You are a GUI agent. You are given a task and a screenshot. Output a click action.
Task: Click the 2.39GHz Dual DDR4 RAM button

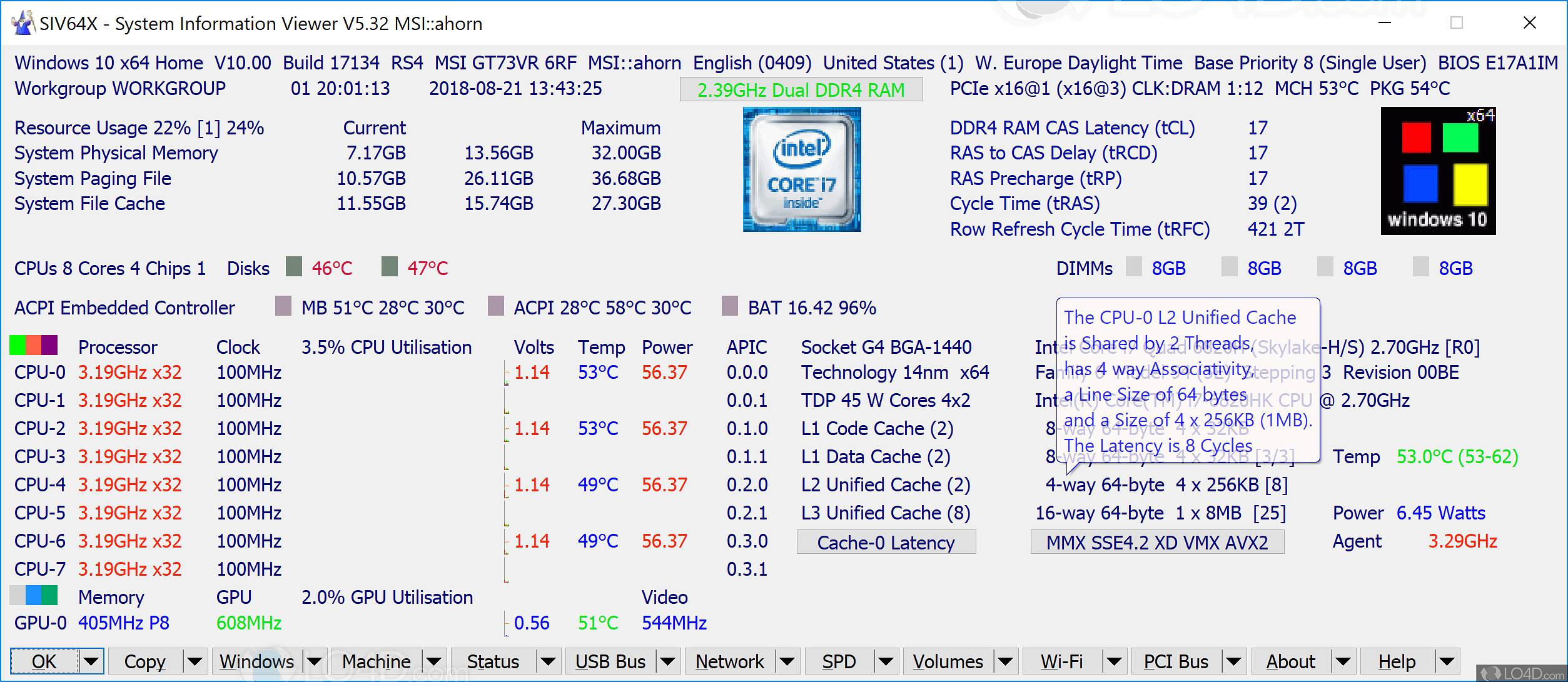[x=801, y=89]
